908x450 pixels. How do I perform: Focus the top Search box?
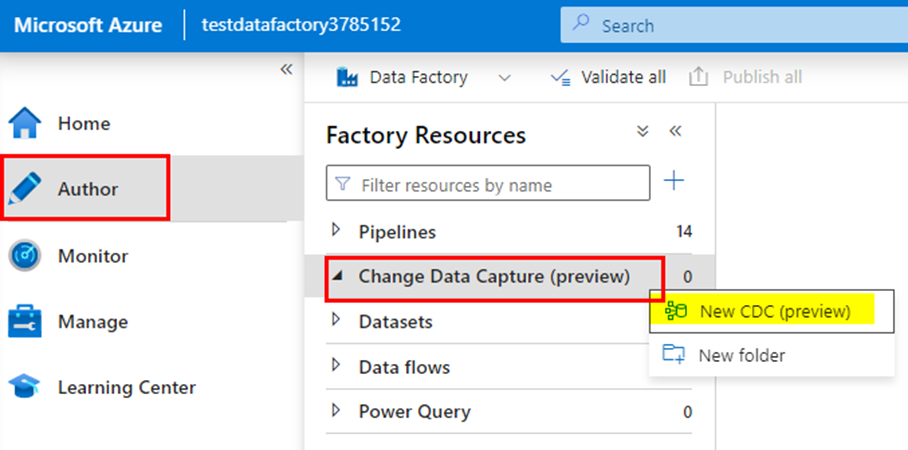(734, 25)
